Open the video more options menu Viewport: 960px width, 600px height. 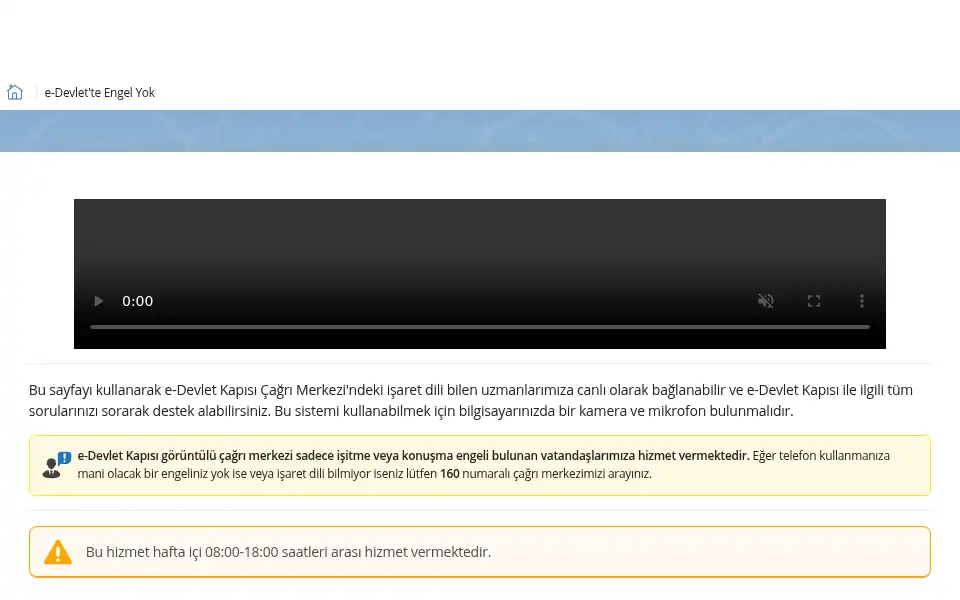click(861, 301)
